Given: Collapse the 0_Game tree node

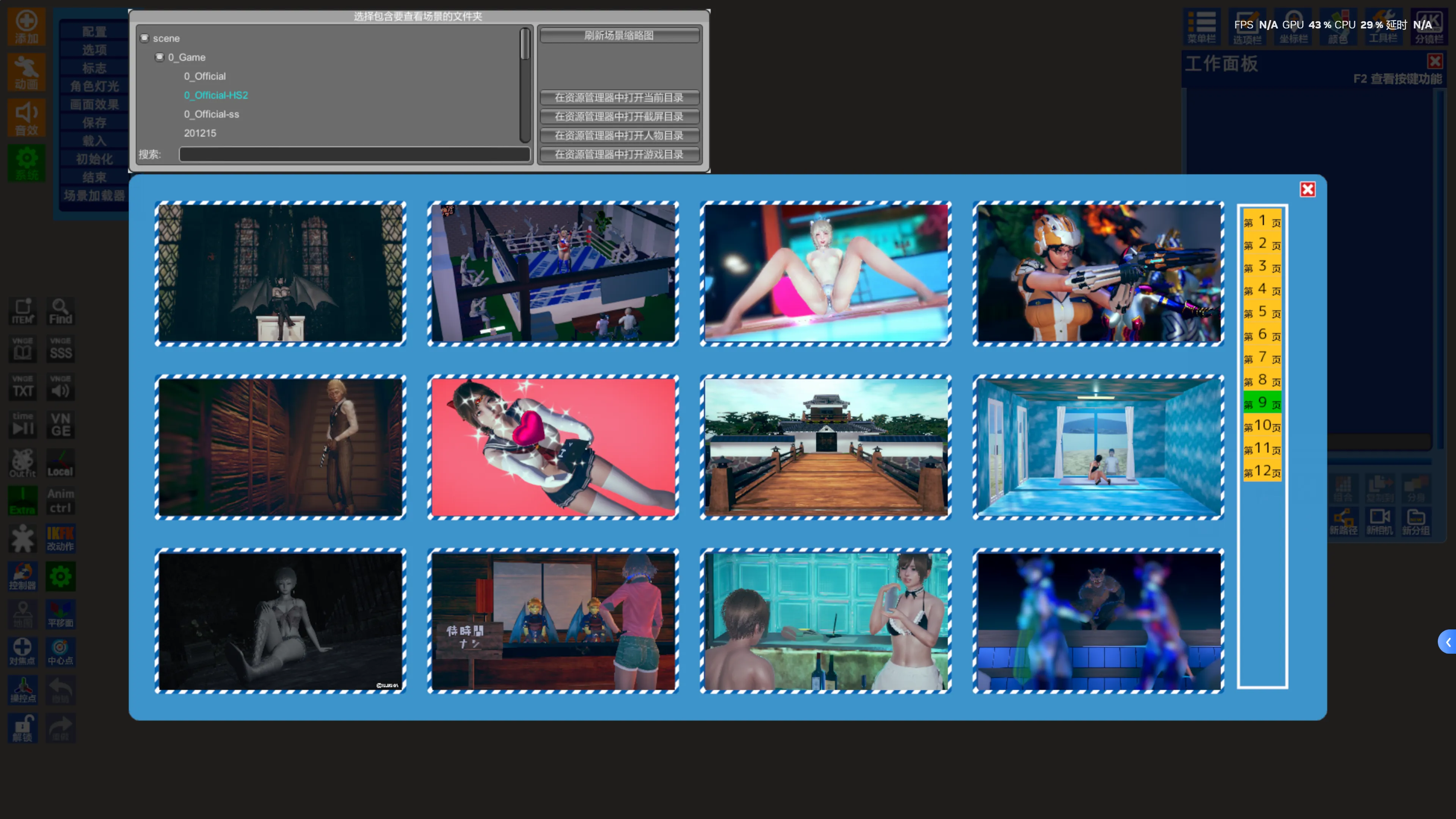Looking at the screenshot, I should [x=159, y=56].
